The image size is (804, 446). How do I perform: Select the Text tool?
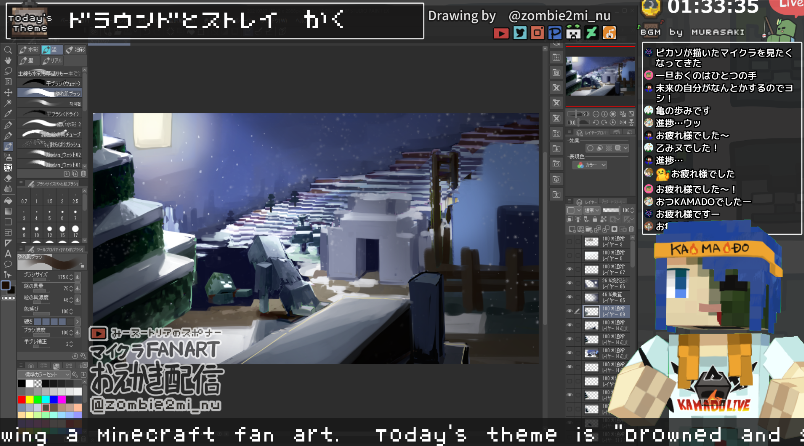[8, 253]
